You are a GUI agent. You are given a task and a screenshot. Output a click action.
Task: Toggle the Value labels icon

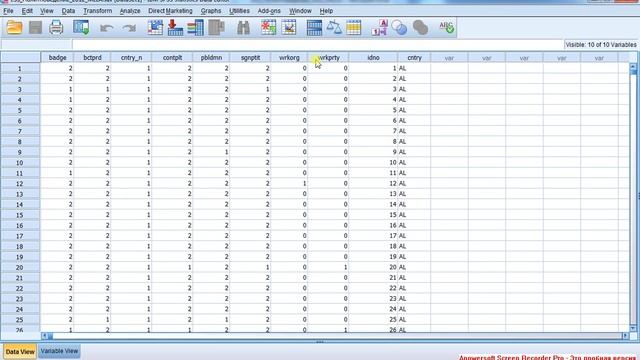click(x=379, y=27)
